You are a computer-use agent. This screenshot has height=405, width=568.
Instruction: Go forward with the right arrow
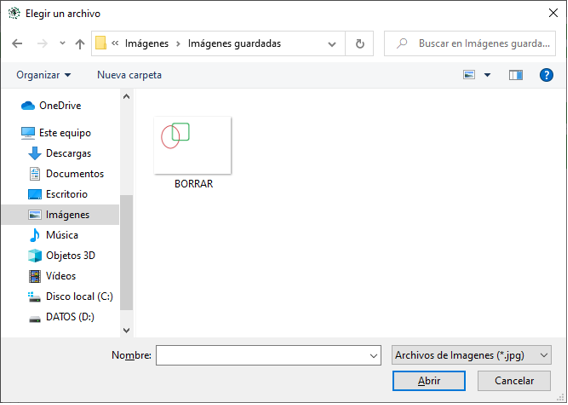coord(42,44)
